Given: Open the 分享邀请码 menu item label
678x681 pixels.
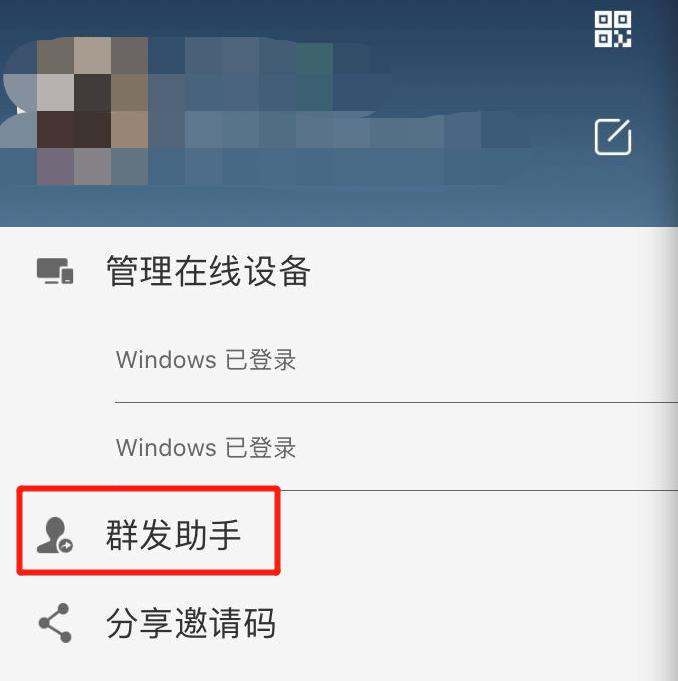Looking at the screenshot, I should 191,623.
